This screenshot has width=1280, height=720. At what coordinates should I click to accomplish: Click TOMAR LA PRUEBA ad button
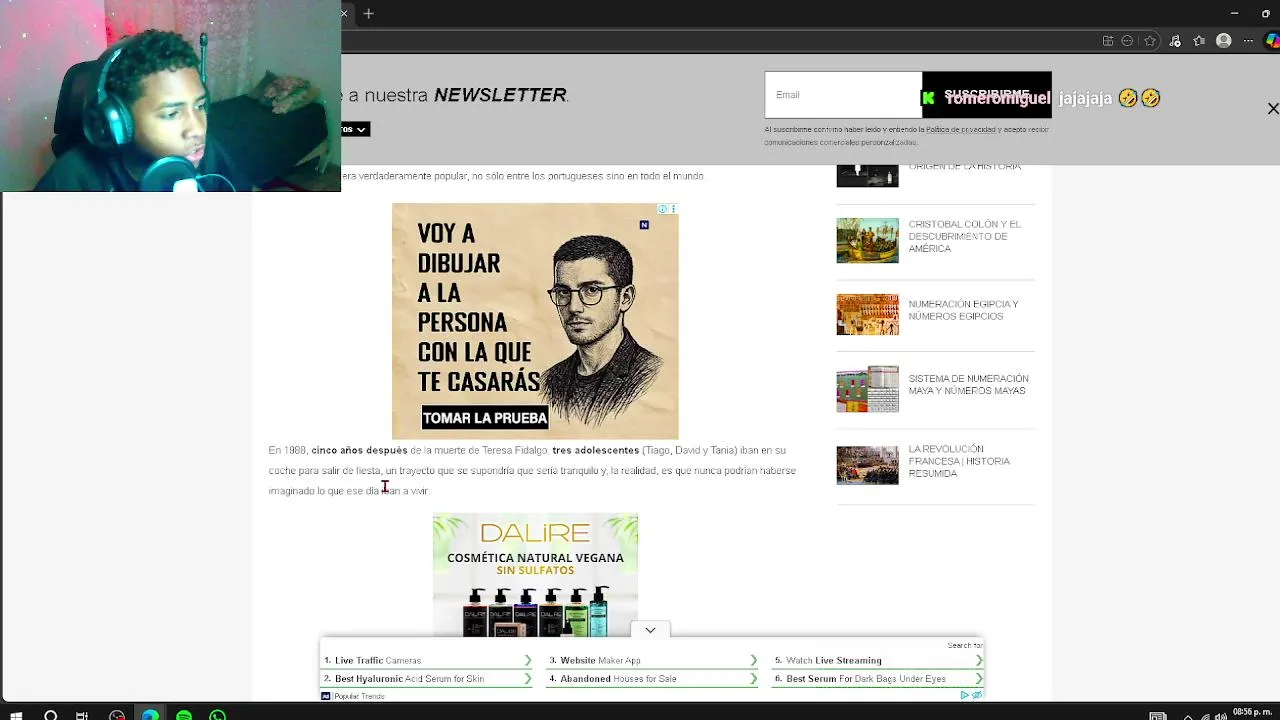485,418
